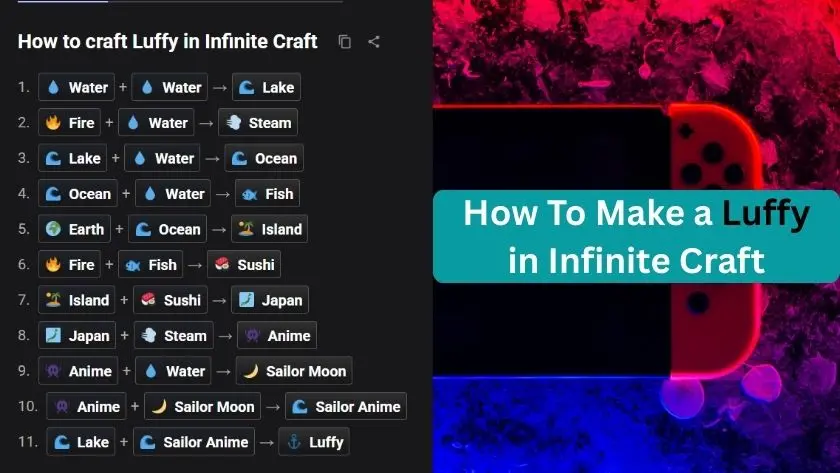Click the Ocean chip in step 4

(78, 194)
